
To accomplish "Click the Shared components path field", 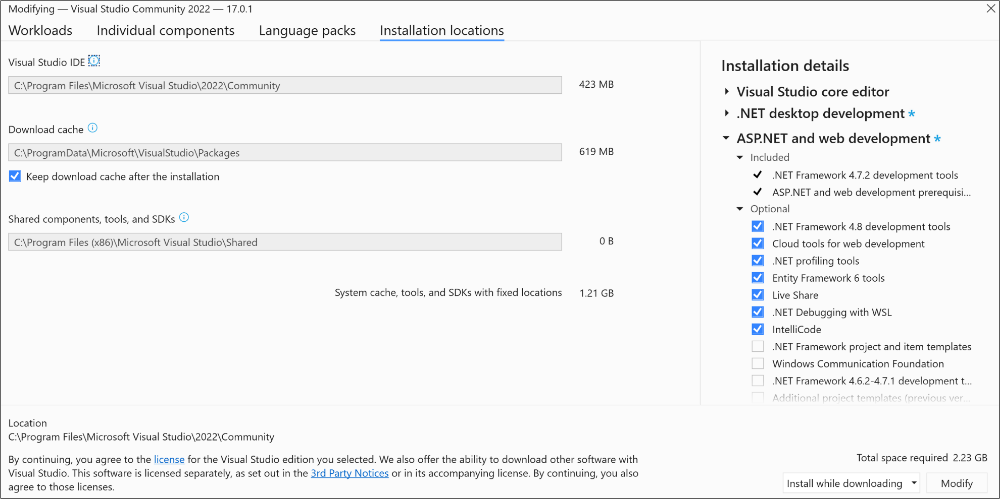I will pyautogui.click(x=285, y=242).
